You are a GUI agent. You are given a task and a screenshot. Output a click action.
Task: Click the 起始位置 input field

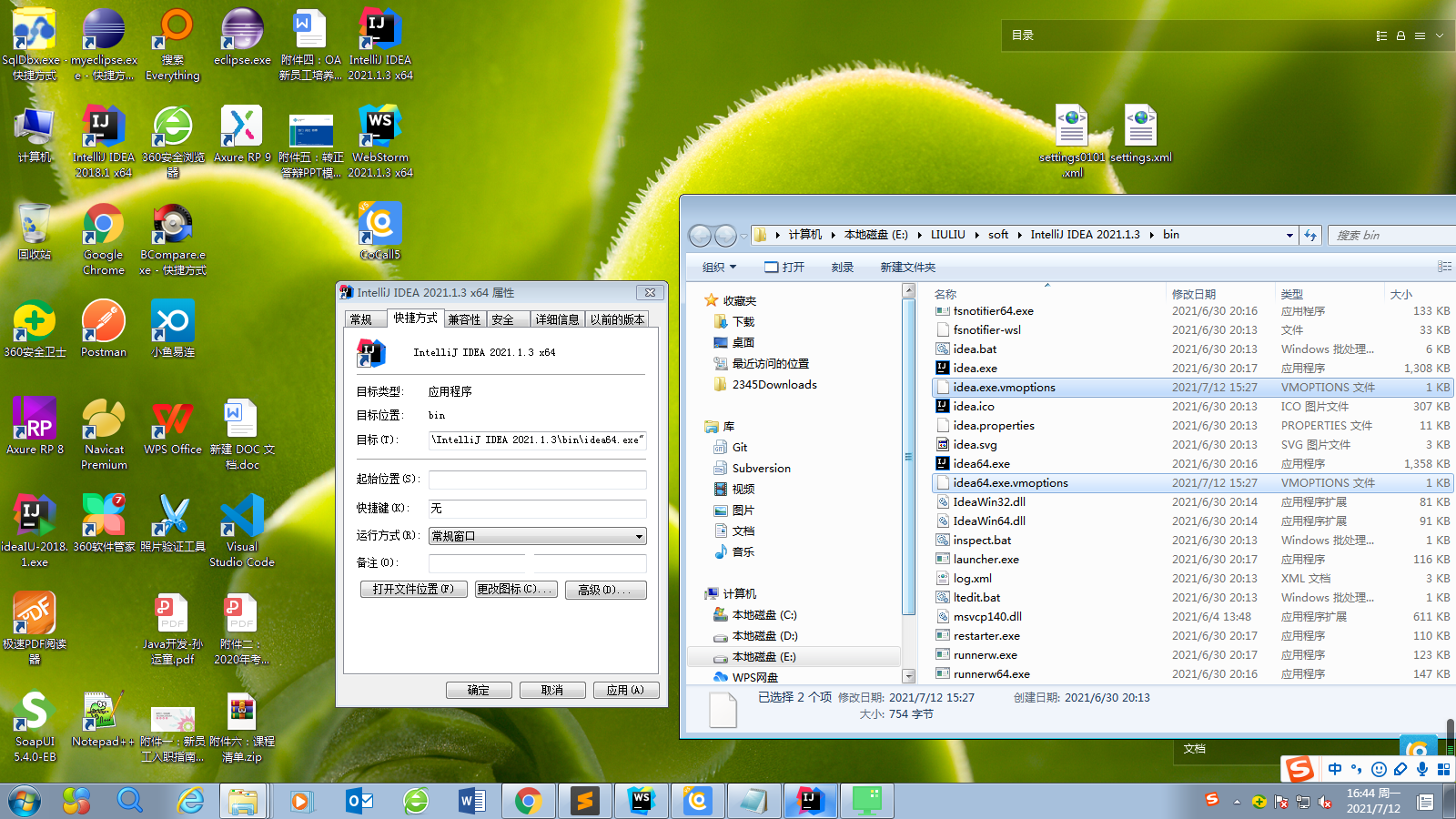[x=538, y=480]
